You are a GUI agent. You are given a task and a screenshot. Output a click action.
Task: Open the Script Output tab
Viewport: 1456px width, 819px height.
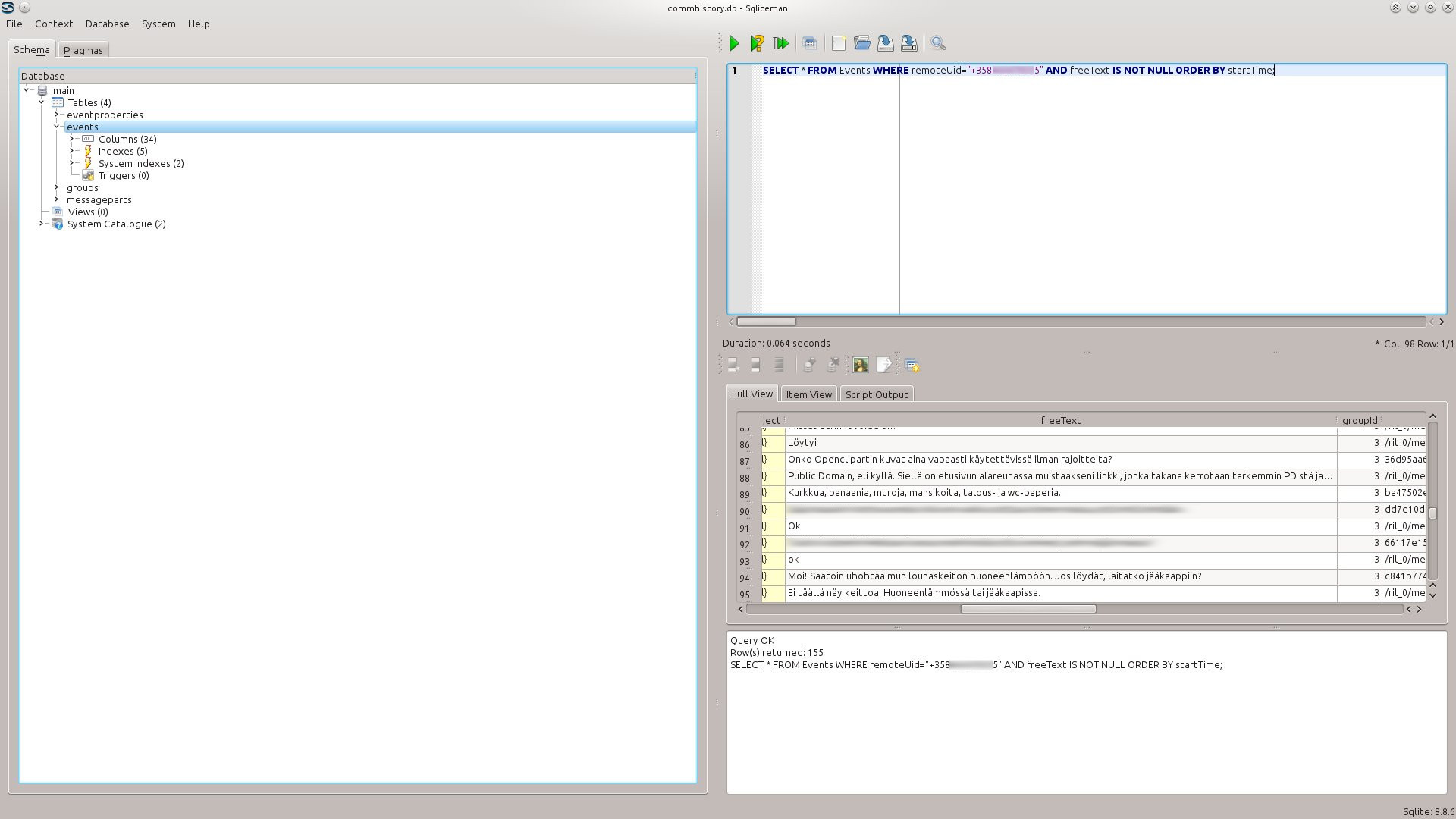point(876,394)
